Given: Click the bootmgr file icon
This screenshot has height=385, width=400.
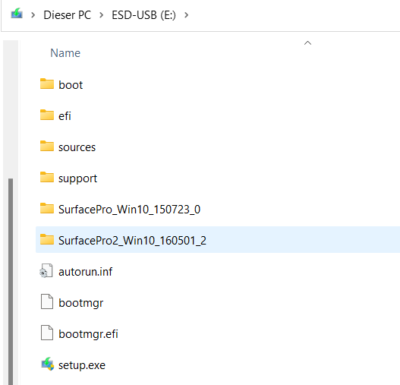Looking at the screenshot, I should pyautogui.click(x=47, y=302).
